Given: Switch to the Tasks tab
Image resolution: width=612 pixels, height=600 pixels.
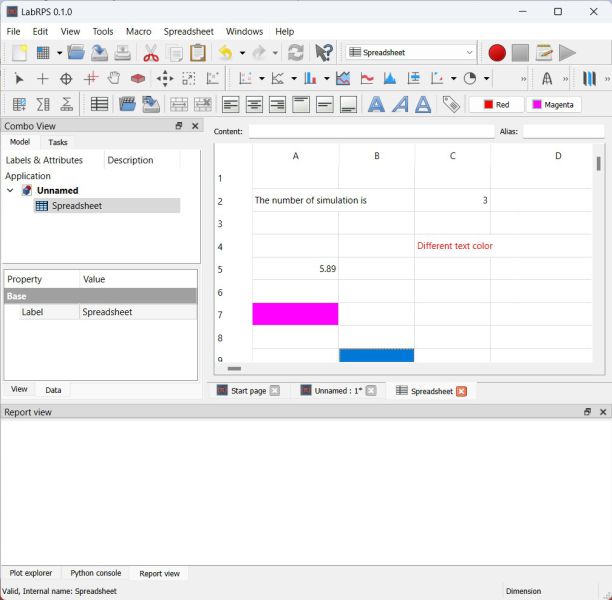Looking at the screenshot, I should (x=58, y=142).
